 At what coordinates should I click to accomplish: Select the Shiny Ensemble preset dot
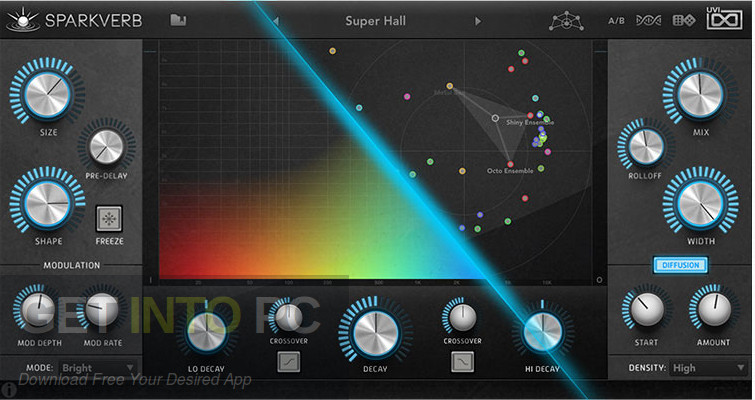tap(530, 116)
